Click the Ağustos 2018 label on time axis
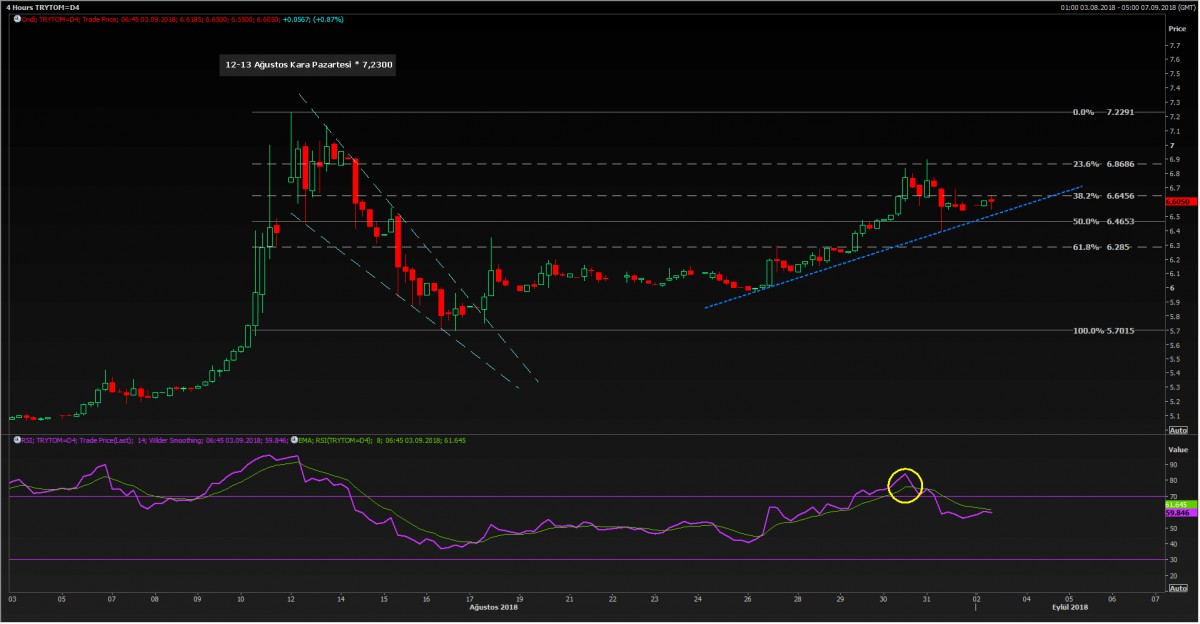This screenshot has width=1200, height=624. pyautogui.click(x=494, y=607)
